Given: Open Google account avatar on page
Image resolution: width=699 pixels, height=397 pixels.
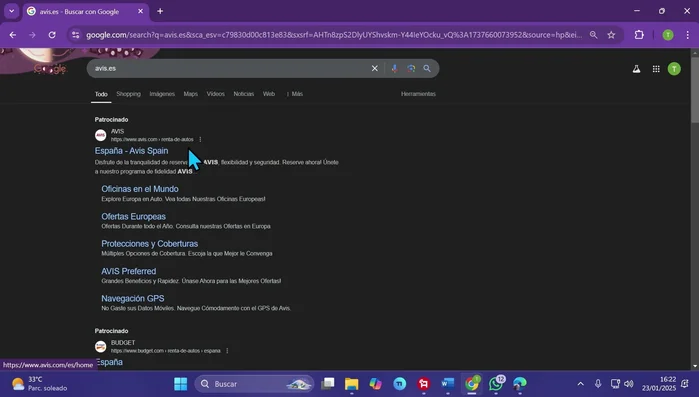Looking at the screenshot, I should pyautogui.click(x=674, y=69).
